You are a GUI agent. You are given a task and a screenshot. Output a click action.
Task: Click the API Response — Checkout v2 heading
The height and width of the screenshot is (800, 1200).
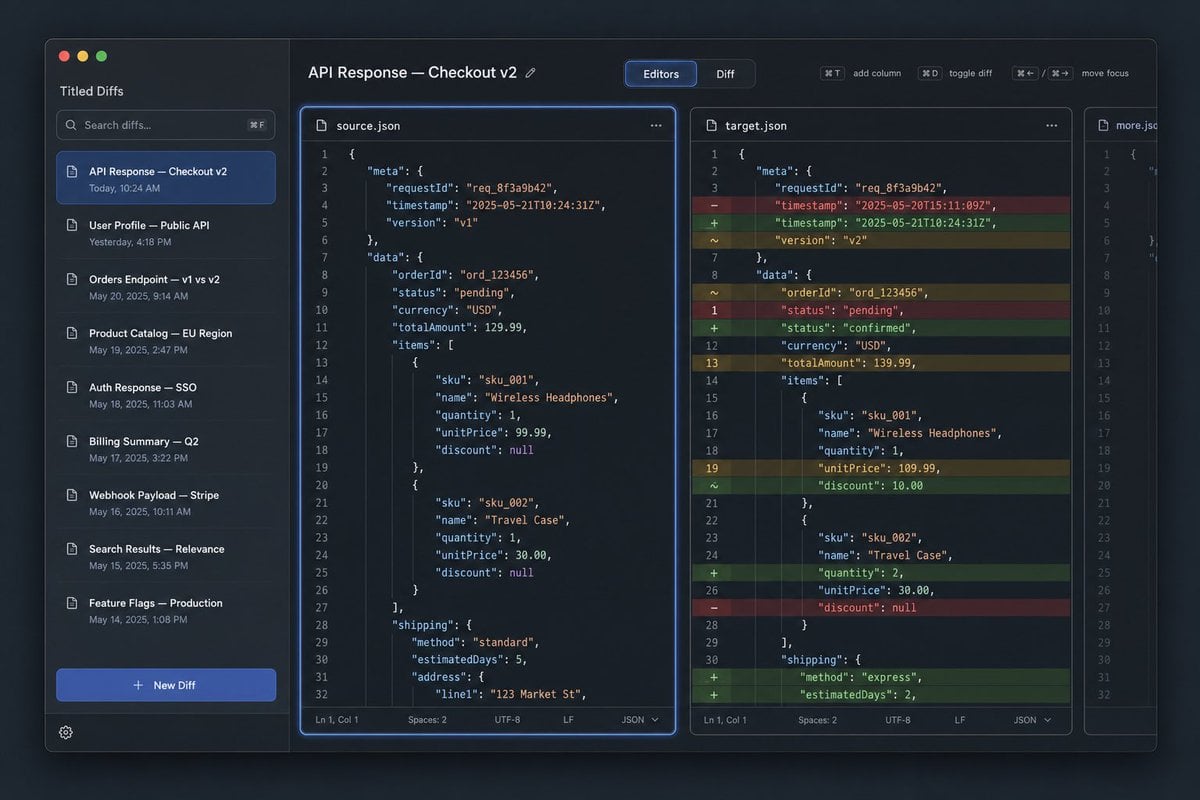(412, 73)
